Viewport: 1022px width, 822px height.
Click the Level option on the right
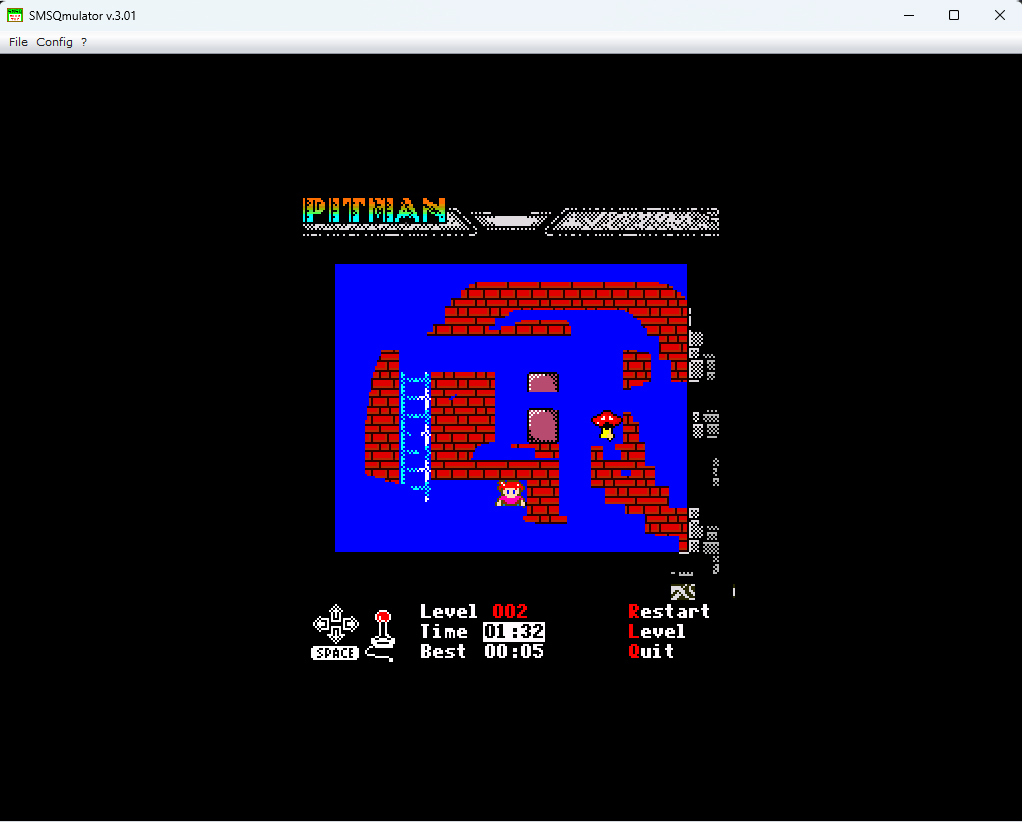pos(656,632)
